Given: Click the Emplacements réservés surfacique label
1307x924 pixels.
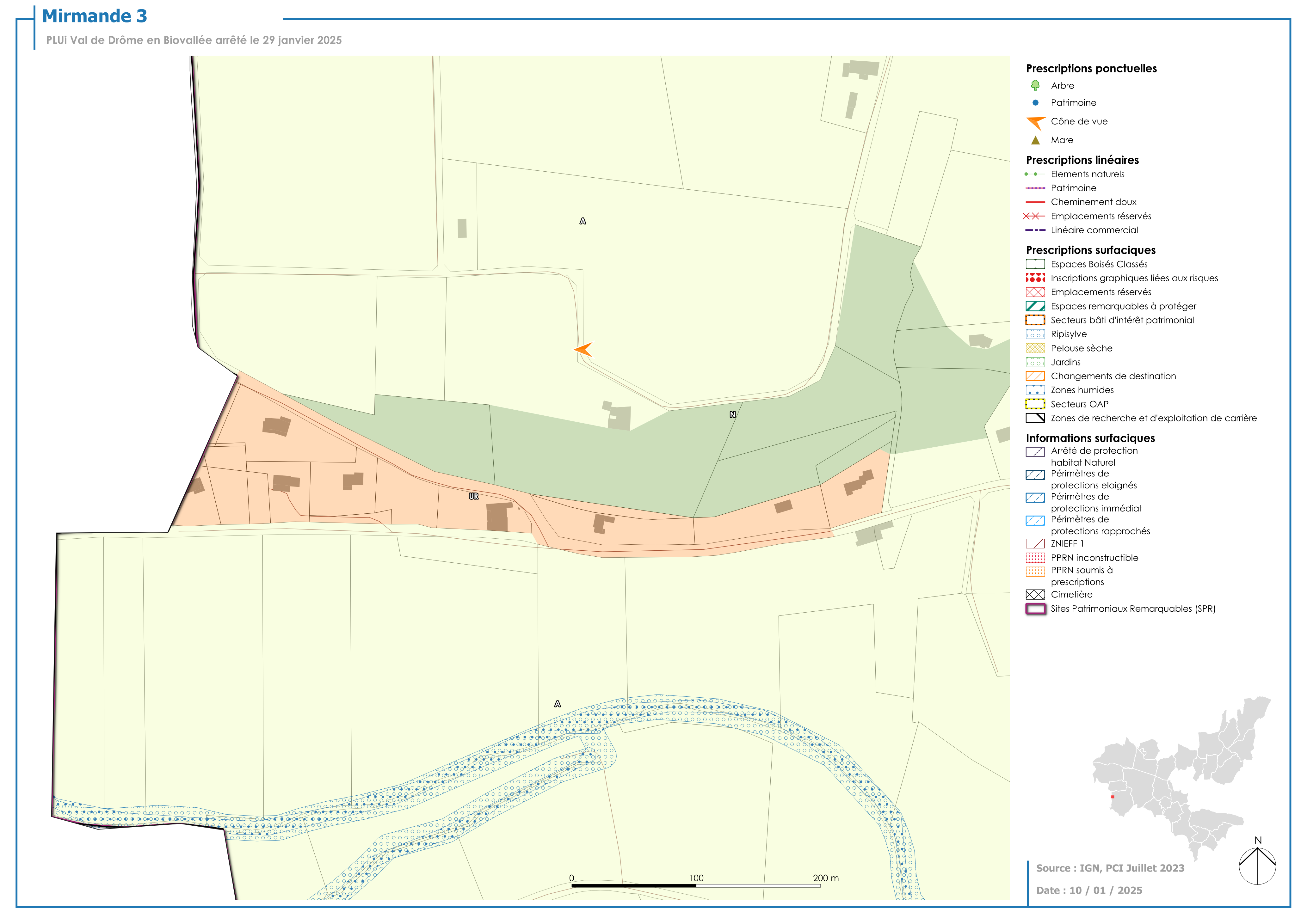Looking at the screenshot, I should pyautogui.click(x=1101, y=292).
